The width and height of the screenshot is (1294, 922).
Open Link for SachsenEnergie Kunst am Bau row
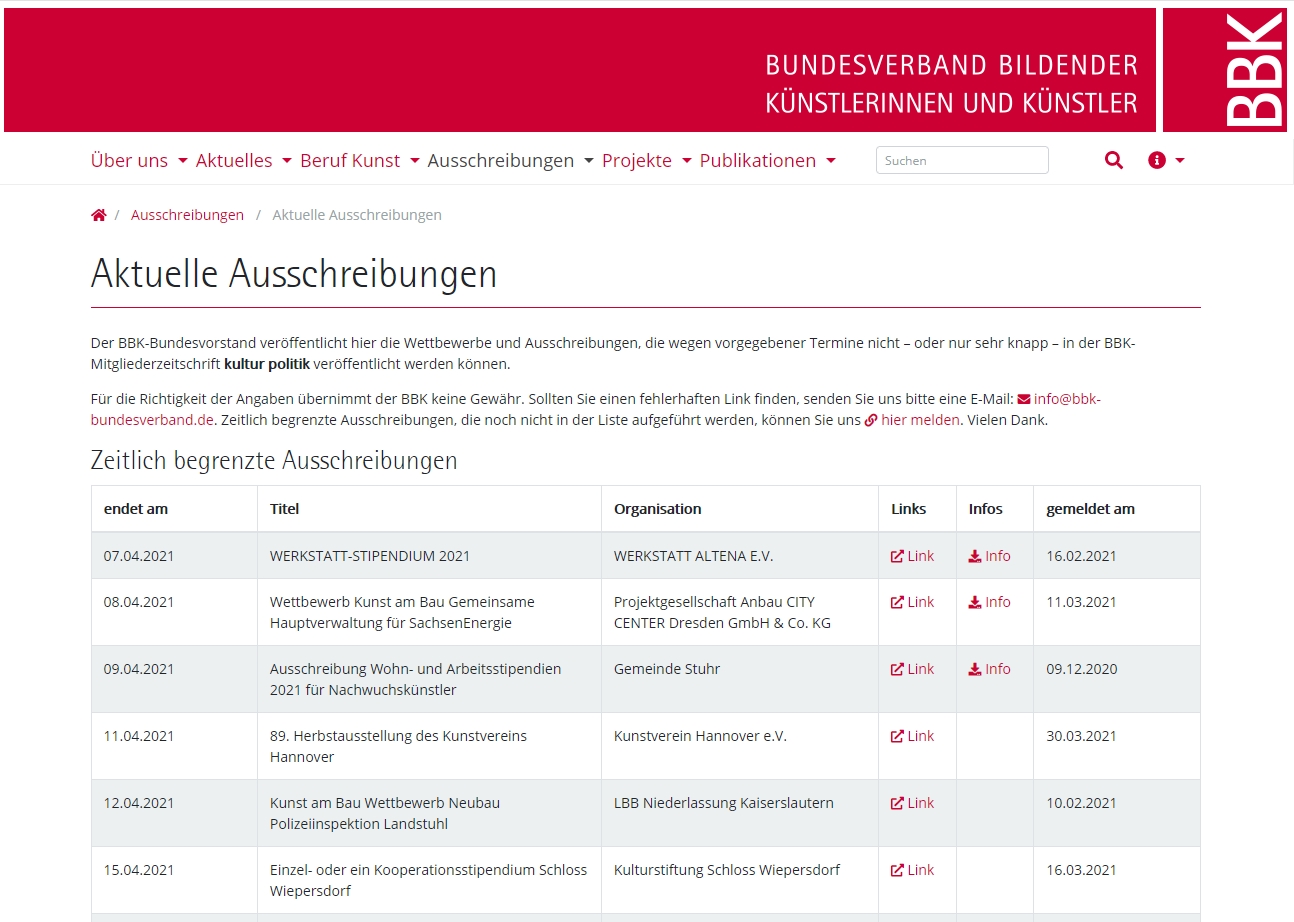[x=913, y=602]
